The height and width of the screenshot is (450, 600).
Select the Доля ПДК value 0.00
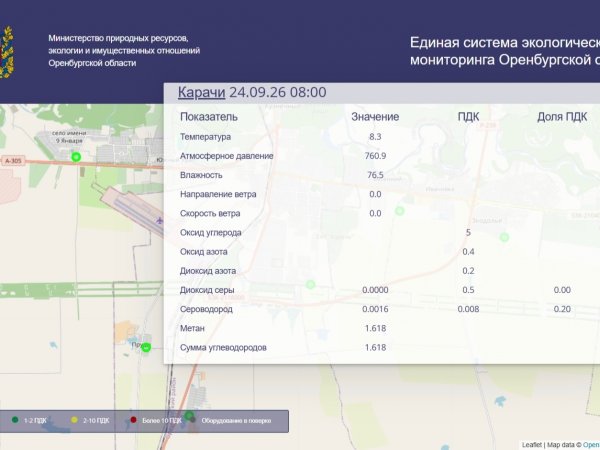(x=562, y=290)
